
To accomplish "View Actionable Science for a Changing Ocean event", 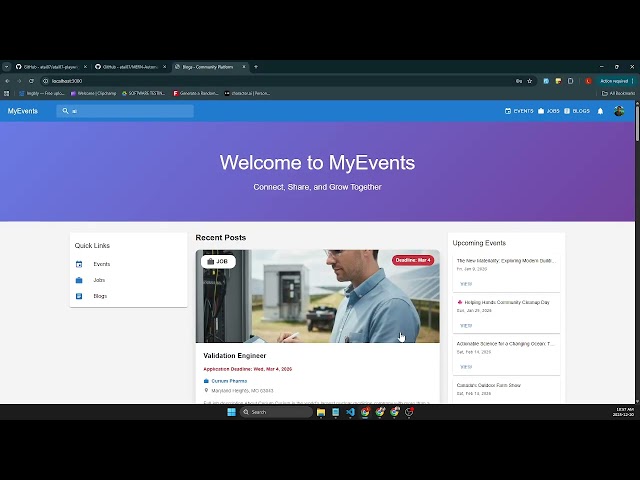I will pos(466,367).
